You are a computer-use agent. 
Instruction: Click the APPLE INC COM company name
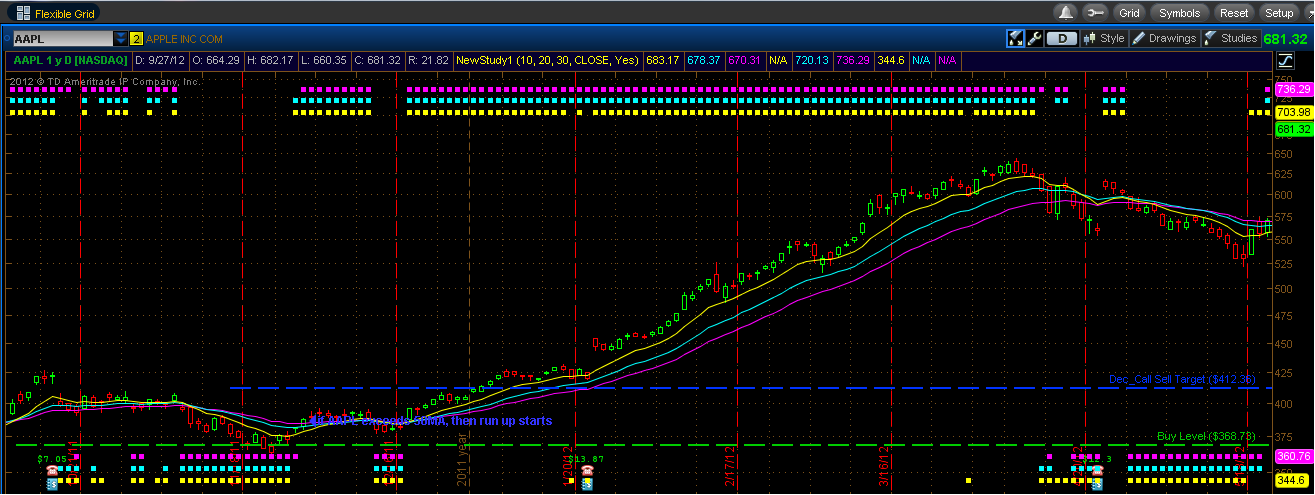coord(185,39)
